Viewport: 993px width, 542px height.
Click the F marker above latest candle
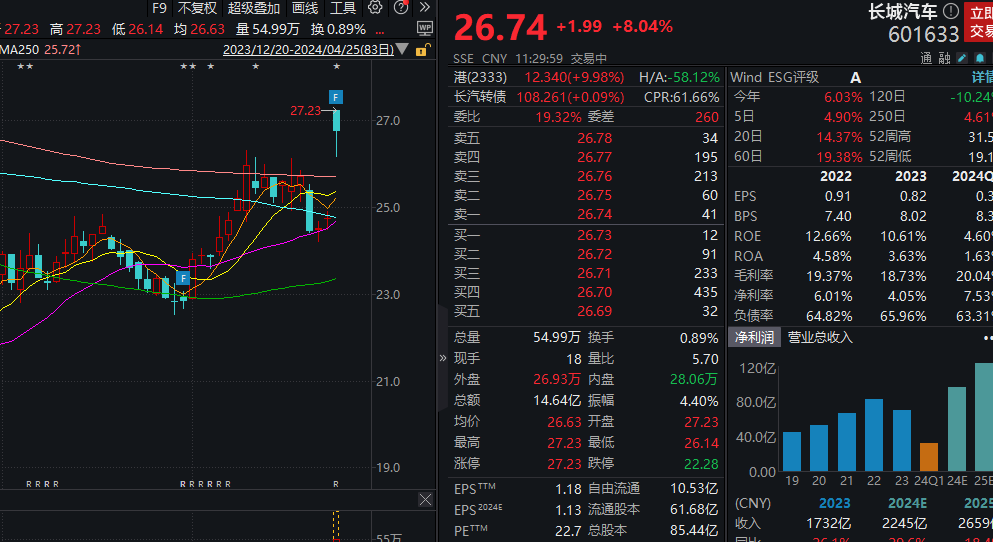click(x=336, y=97)
